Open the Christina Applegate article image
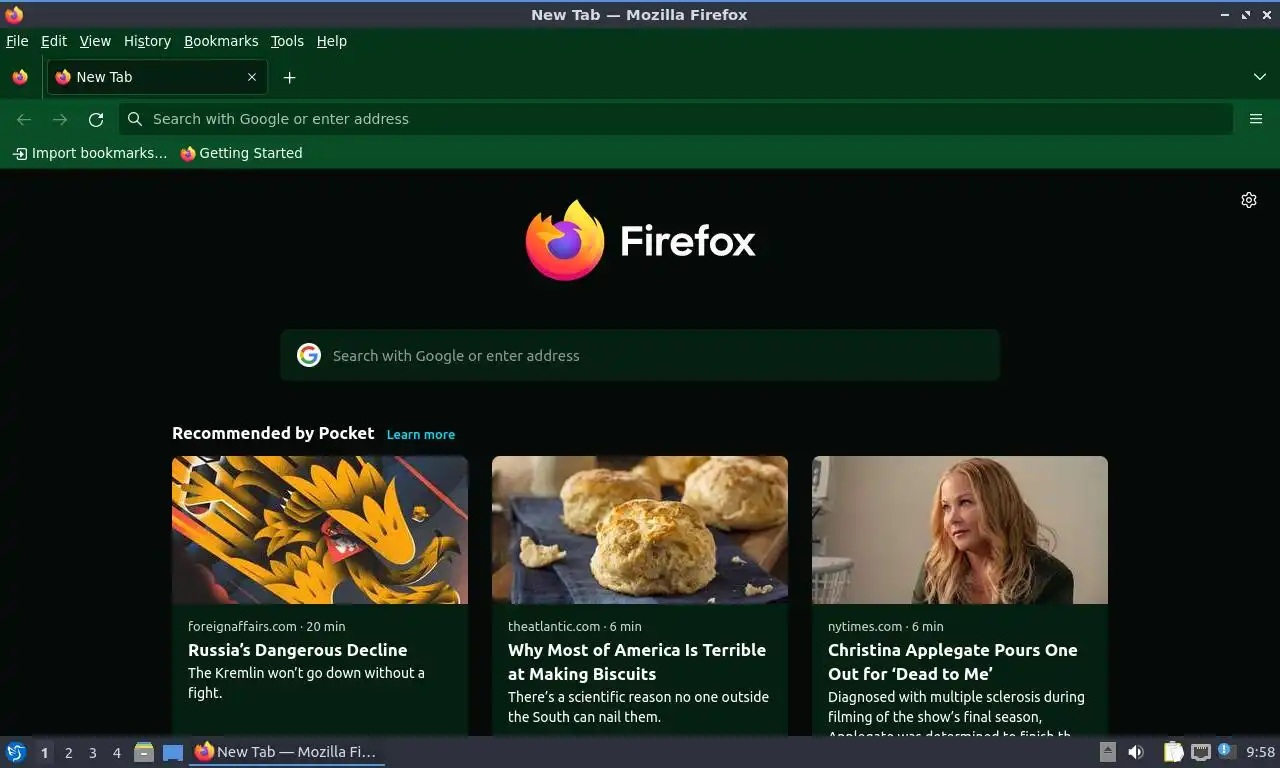The image size is (1280, 768). [x=960, y=530]
